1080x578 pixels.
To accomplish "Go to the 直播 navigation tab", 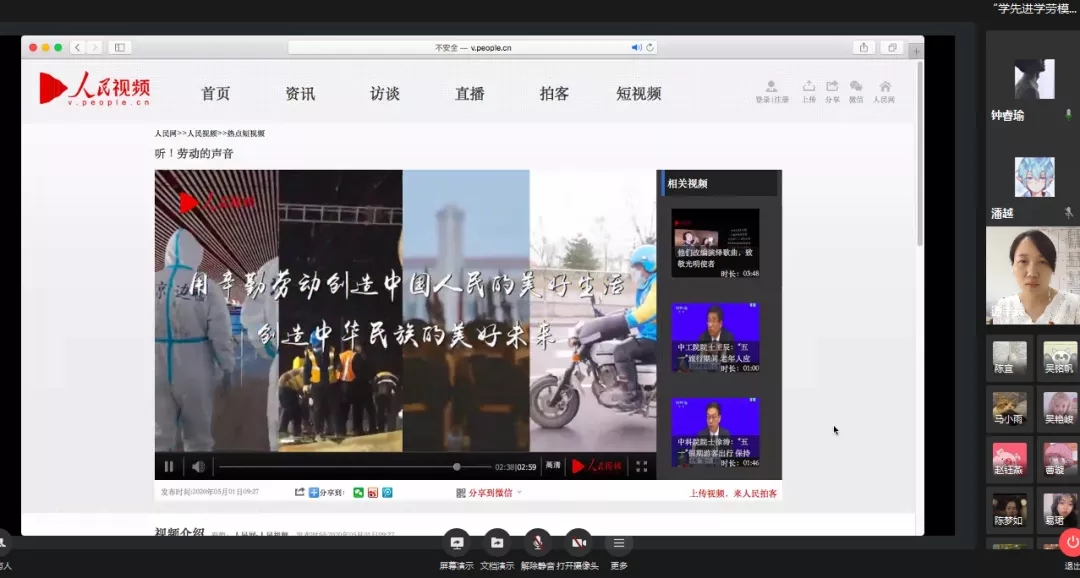I will click(x=470, y=94).
